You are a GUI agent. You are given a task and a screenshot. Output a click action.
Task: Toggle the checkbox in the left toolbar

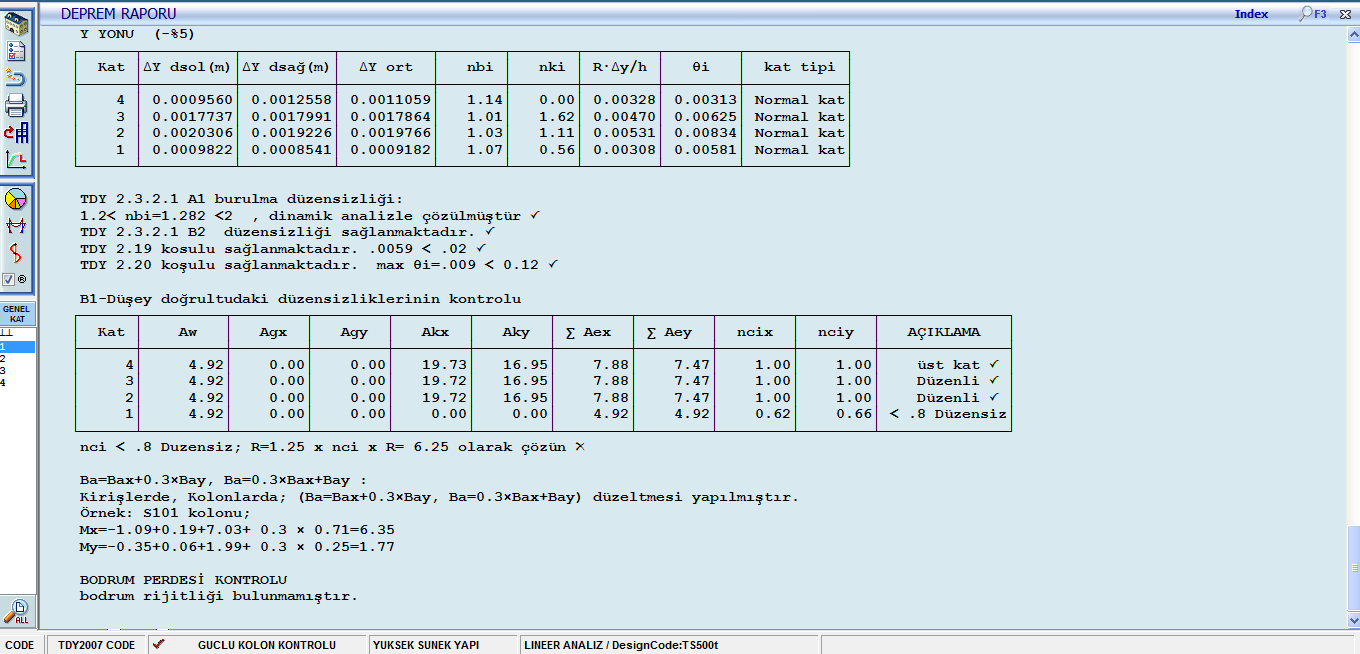coord(9,280)
